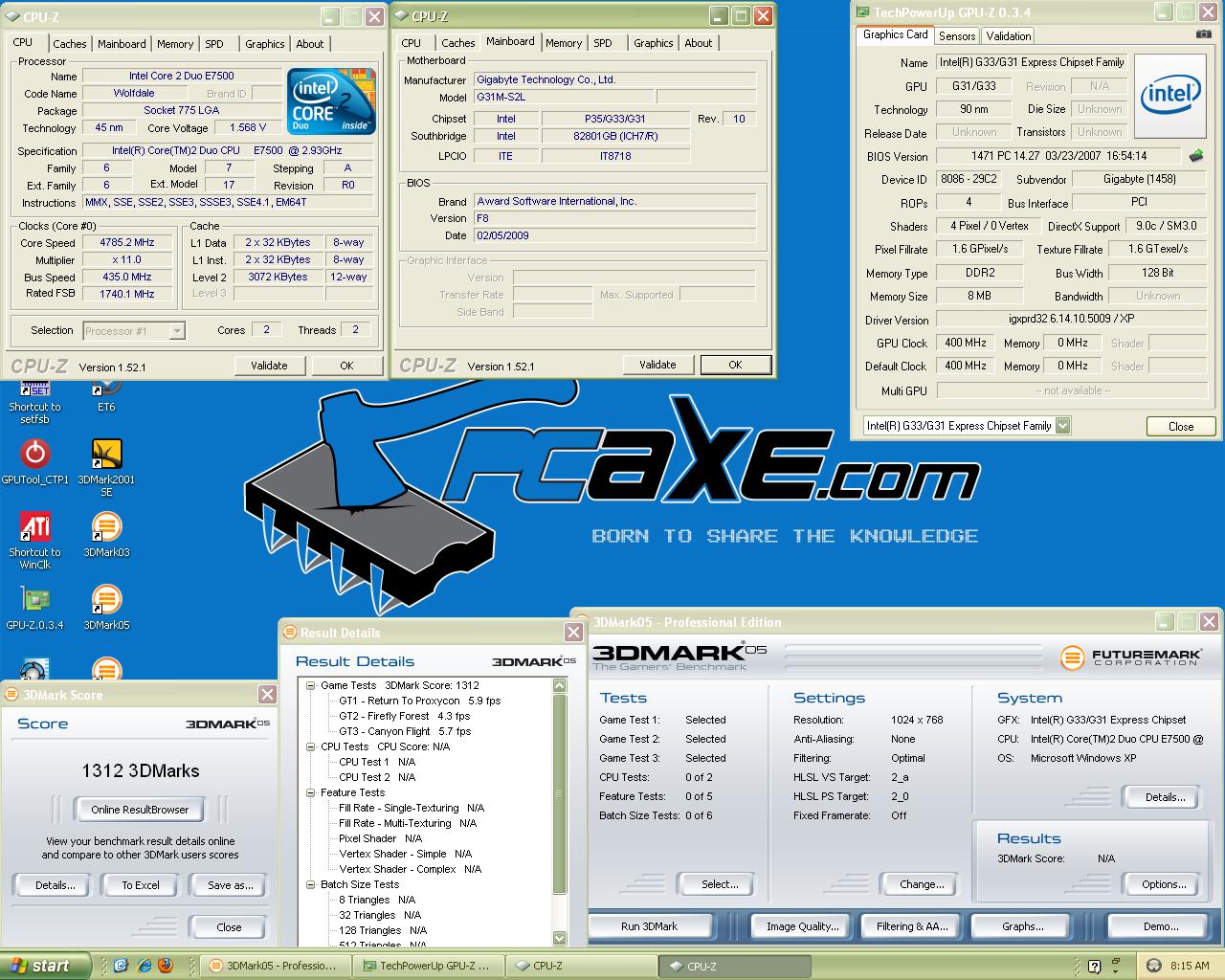The image size is (1225, 980).
Task: Click Save as in 3DMark Score window
Action: click(231, 885)
